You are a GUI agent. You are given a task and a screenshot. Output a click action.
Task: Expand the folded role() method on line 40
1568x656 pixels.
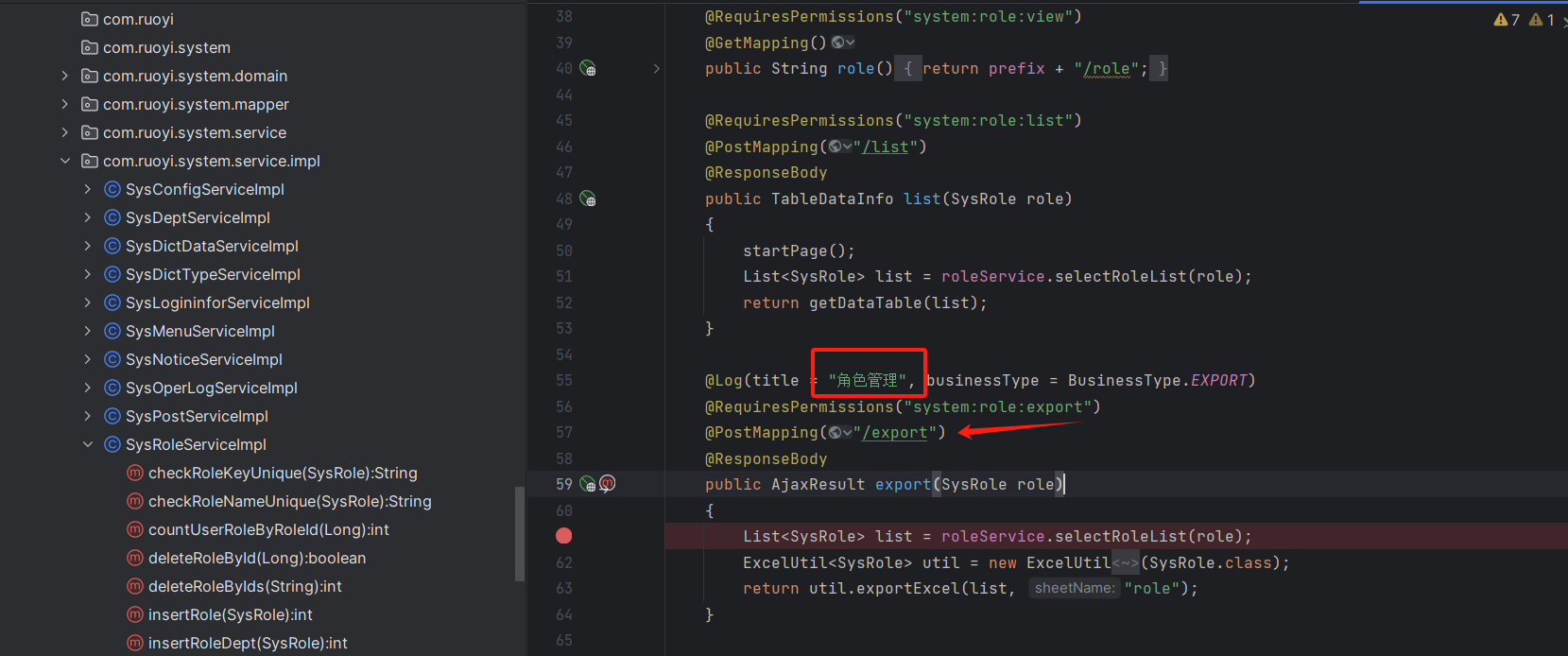[657, 69]
